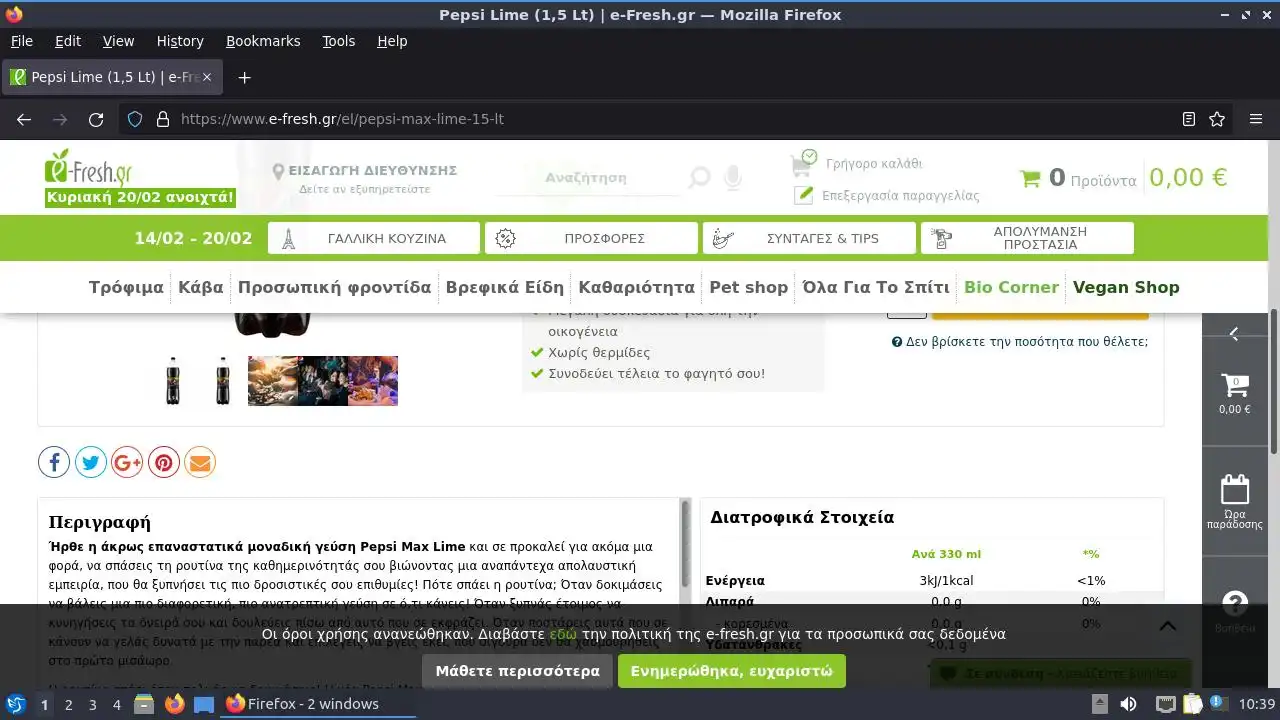Screen dimensions: 1280x720
Task: Click Μάθετε περισσότερα cookie button
Action: coord(517,671)
